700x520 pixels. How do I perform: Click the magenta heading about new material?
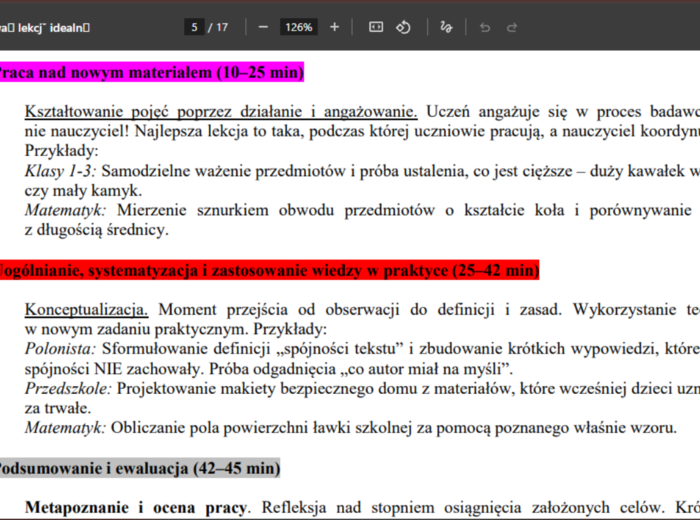(151, 72)
